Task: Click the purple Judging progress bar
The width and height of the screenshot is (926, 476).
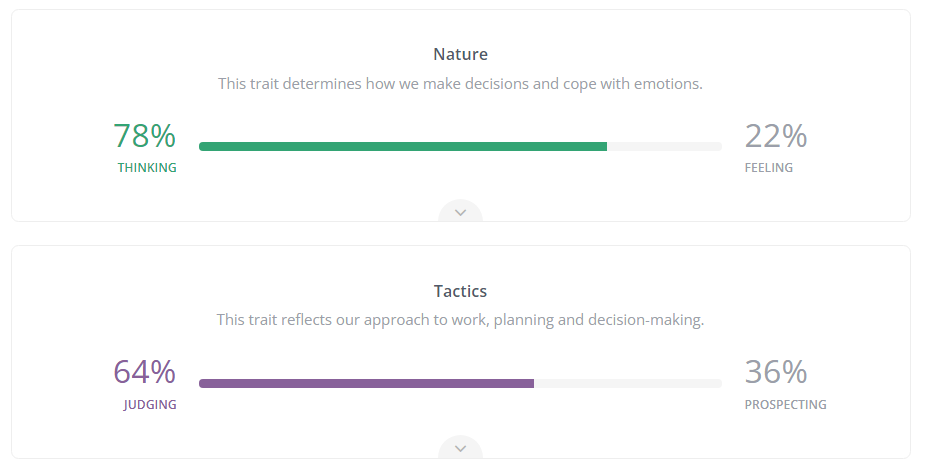Action: point(366,383)
